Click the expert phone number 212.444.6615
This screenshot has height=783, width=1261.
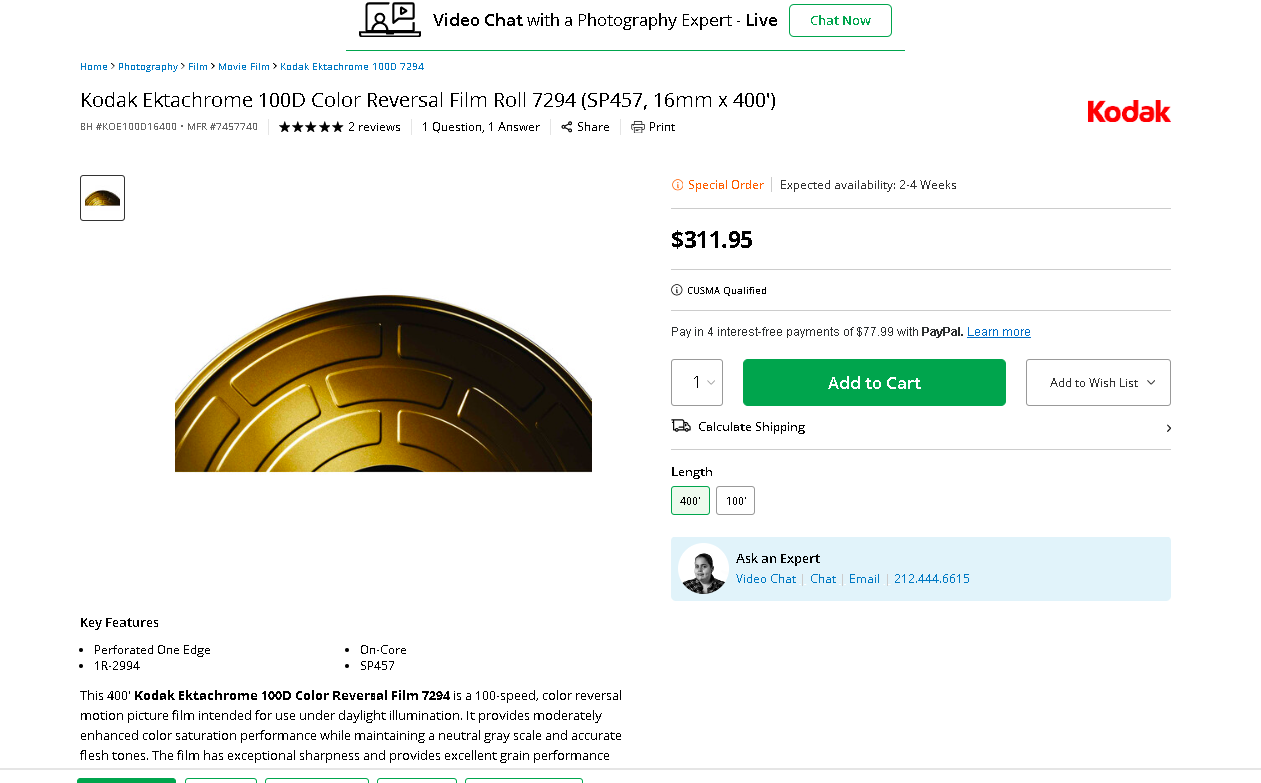point(931,579)
